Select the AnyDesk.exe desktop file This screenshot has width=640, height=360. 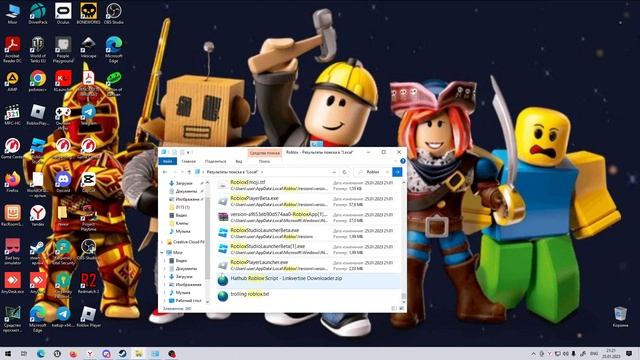(x=12, y=283)
